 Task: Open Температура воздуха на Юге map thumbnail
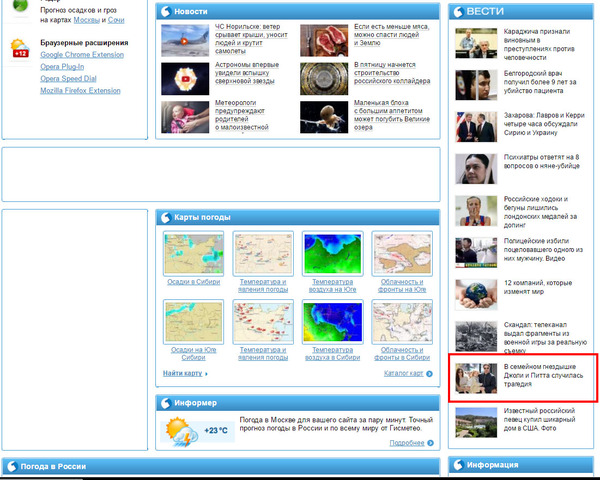(x=333, y=253)
